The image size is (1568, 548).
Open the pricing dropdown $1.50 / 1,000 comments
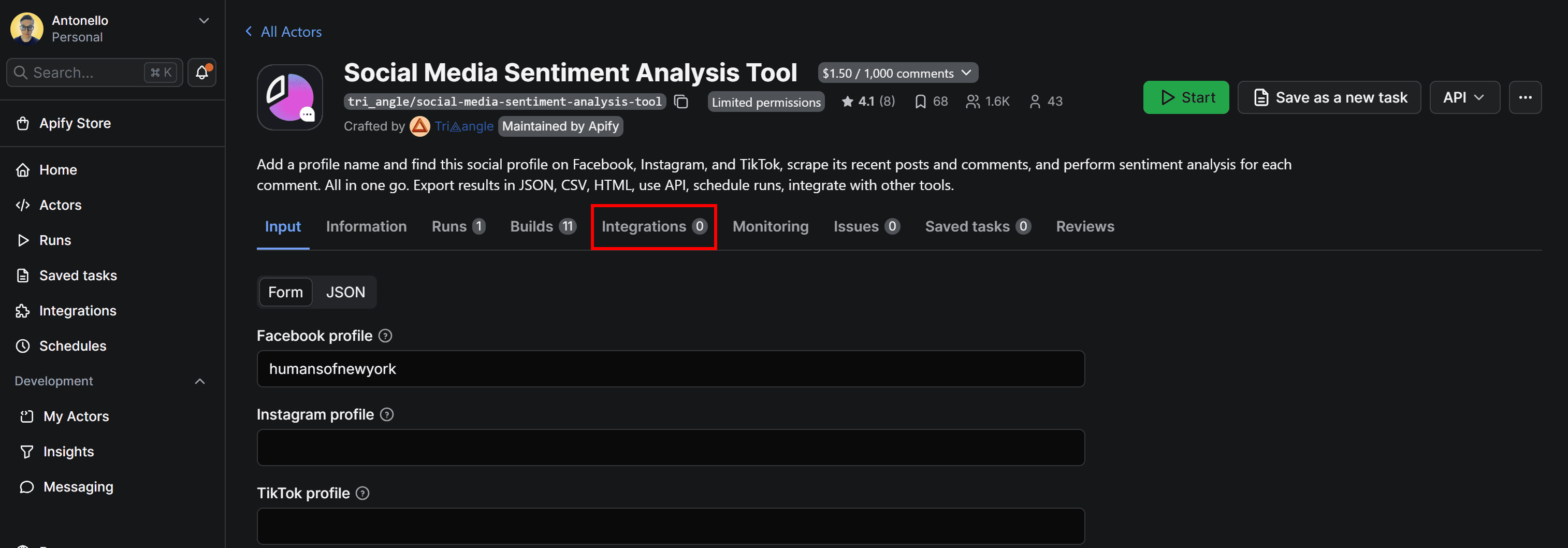(x=898, y=73)
